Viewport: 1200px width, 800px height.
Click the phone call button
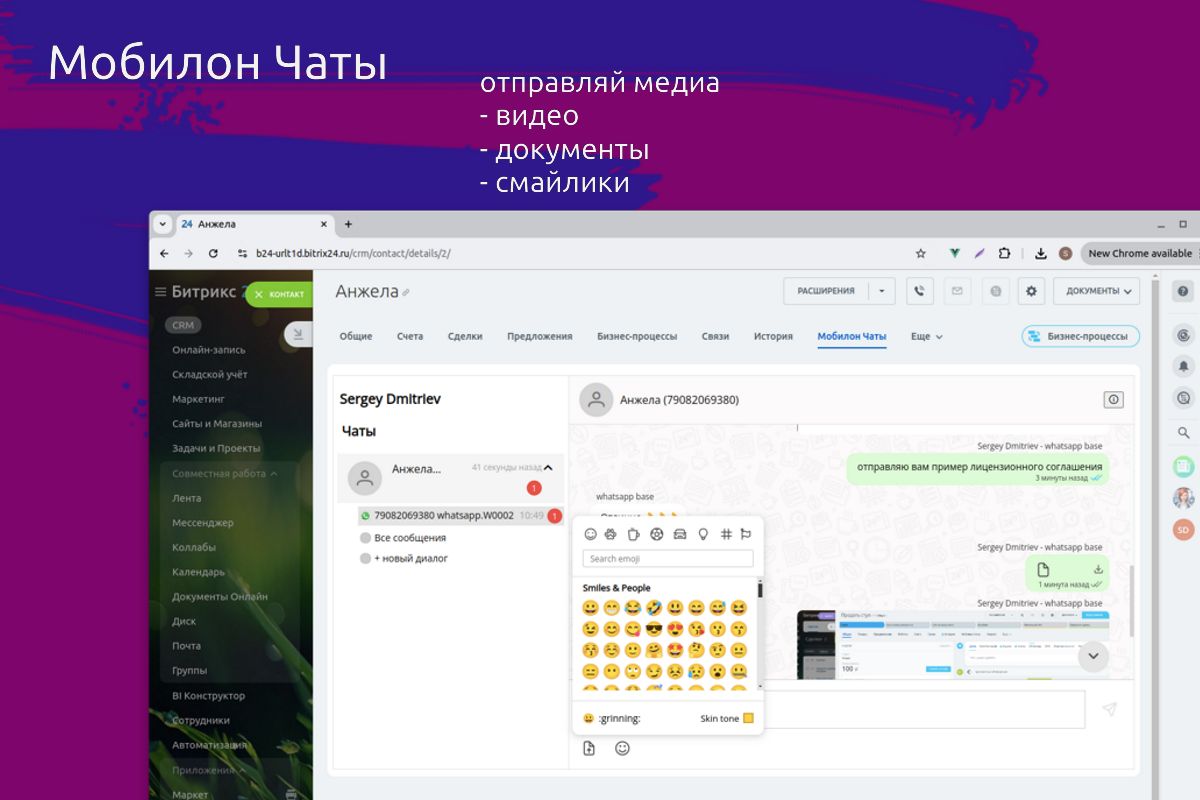click(x=920, y=291)
